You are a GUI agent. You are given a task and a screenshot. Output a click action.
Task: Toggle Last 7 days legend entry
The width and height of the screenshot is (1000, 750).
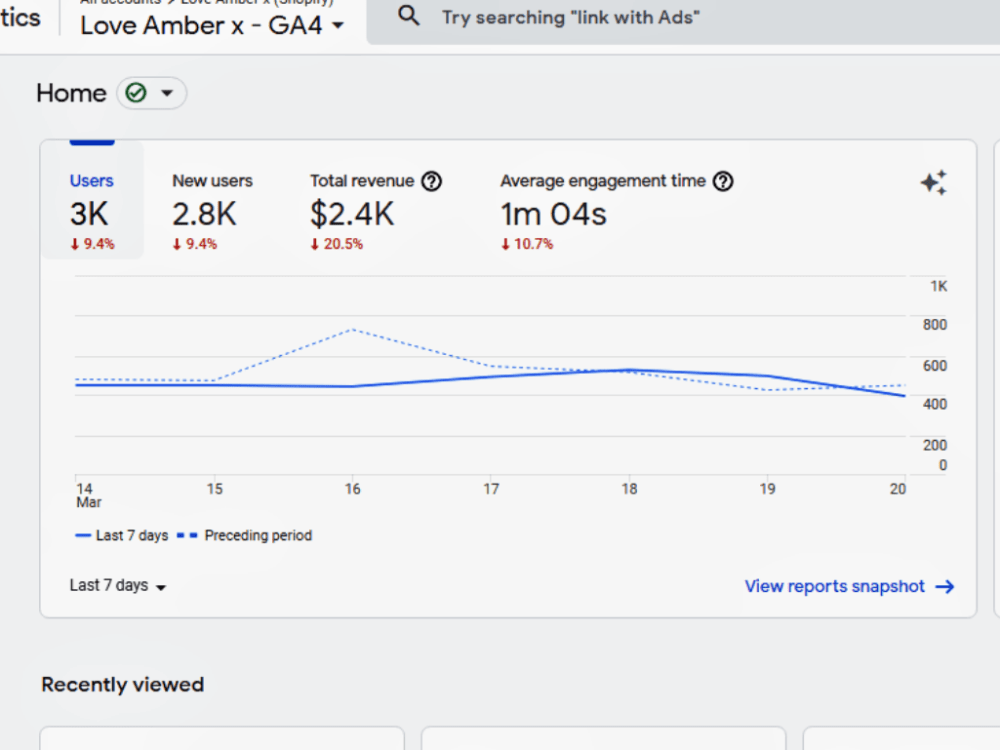point(122,536)
